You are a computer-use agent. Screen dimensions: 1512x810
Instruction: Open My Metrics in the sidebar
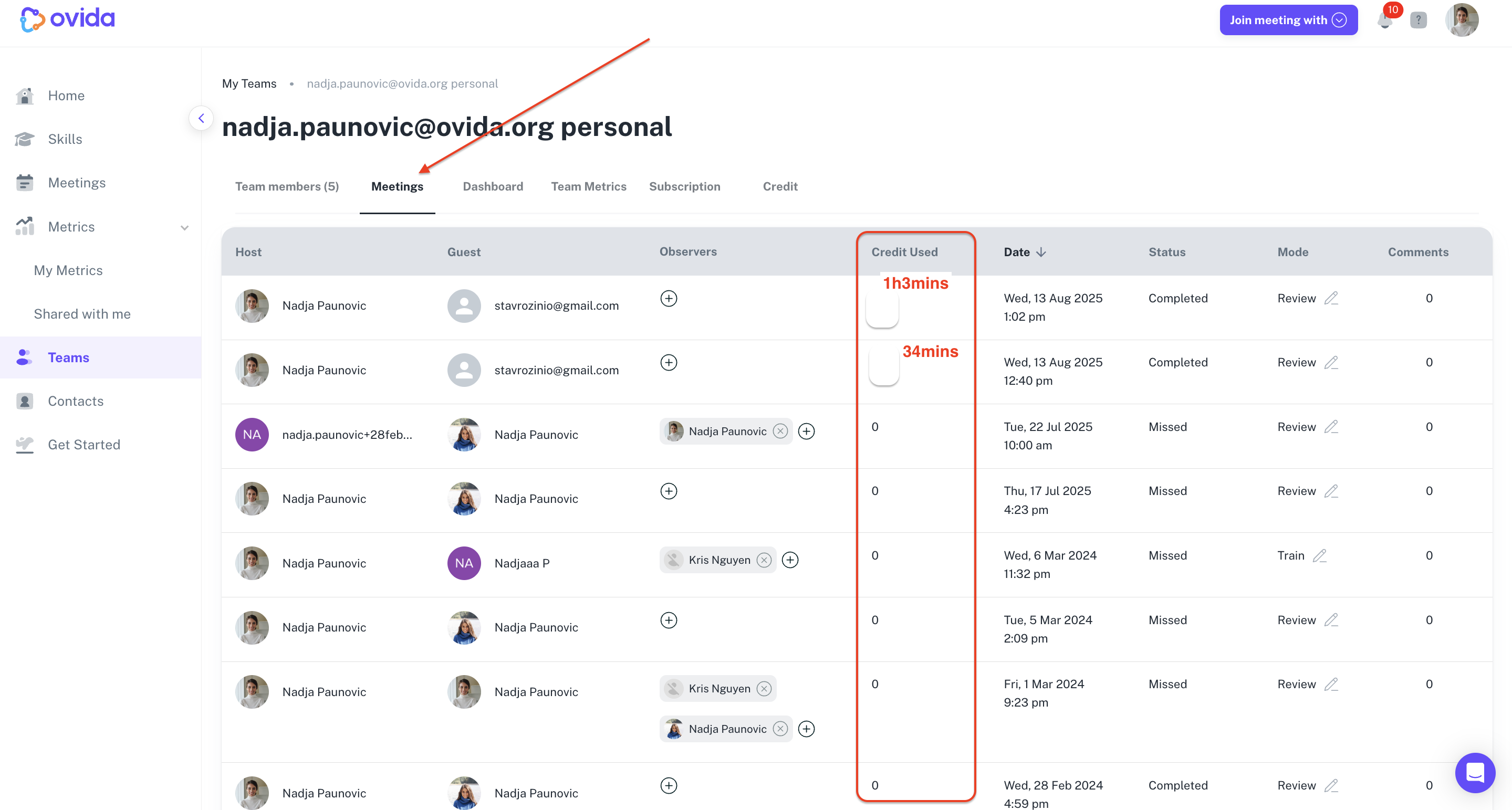click(68, 270)
